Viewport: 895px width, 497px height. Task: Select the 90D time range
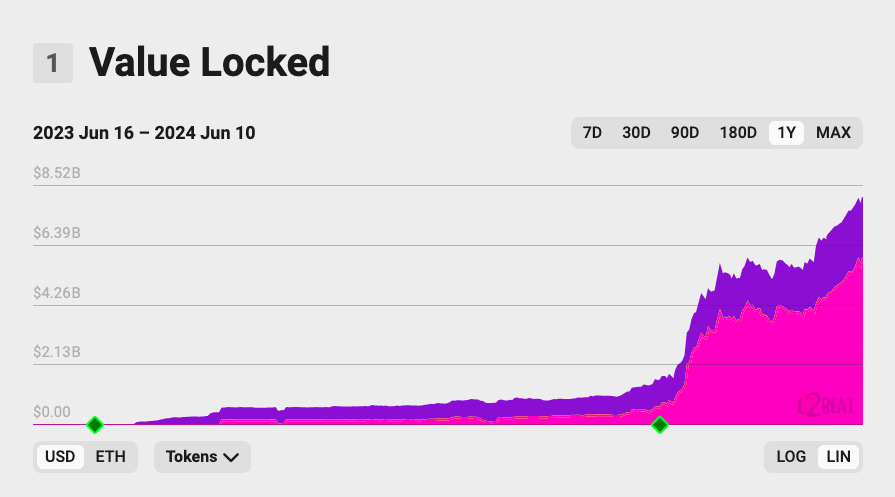point(685,133)
